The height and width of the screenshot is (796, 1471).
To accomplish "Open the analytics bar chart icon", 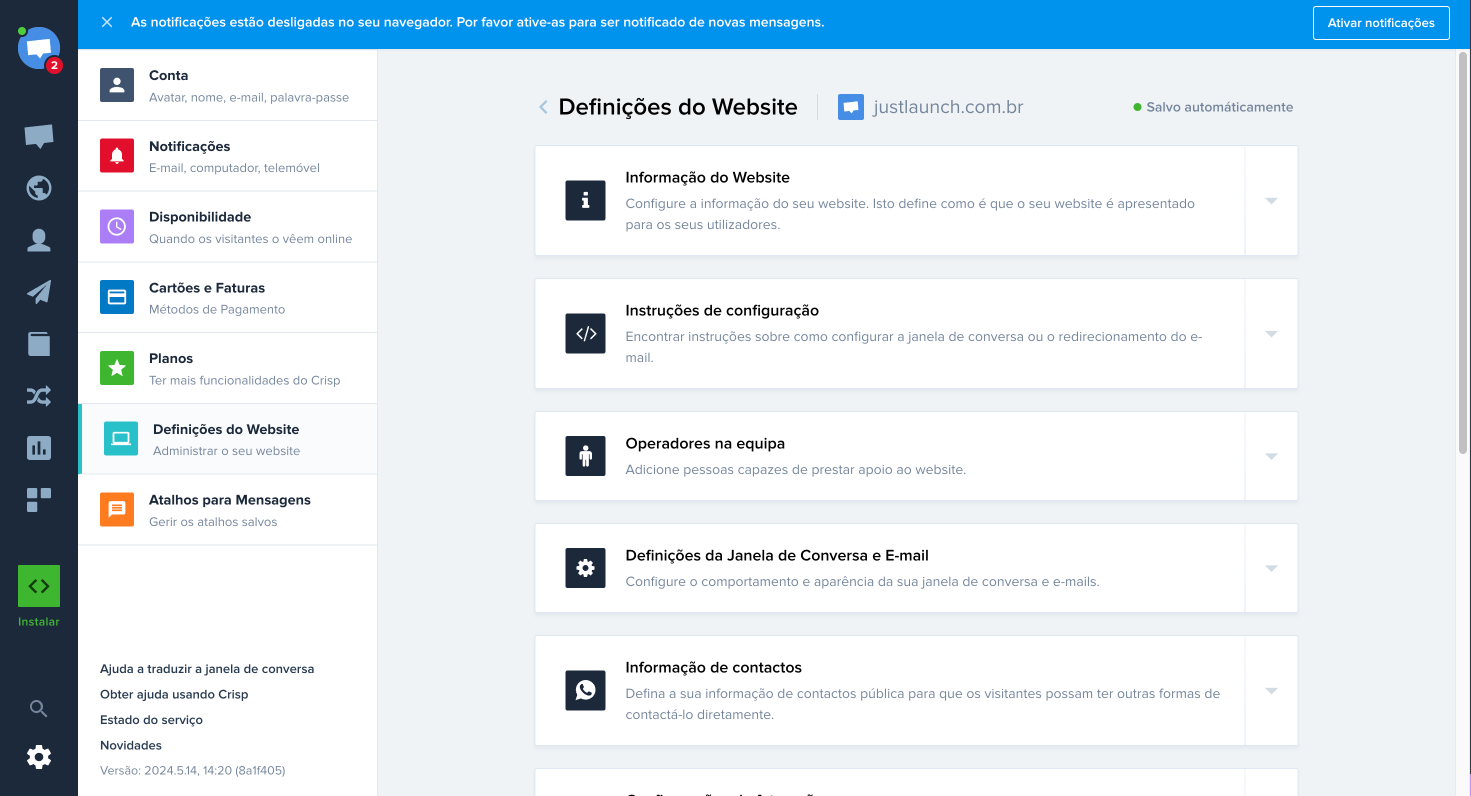I will pos(39,448).
